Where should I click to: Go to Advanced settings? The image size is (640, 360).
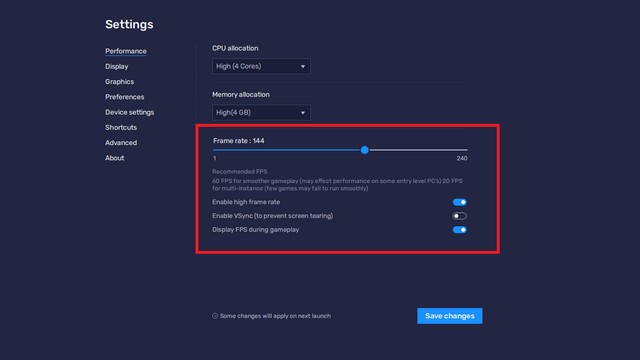pyautogui.click(x=121, y=142)
